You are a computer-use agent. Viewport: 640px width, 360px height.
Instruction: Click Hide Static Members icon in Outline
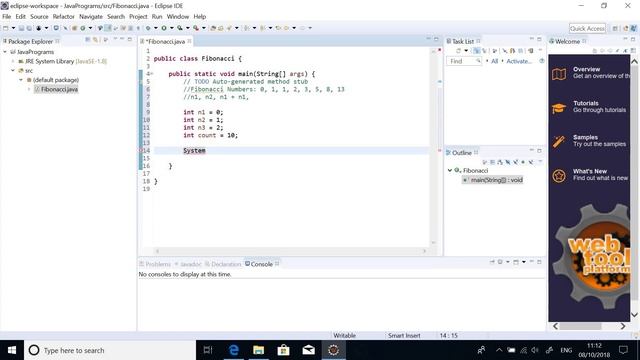point(516,162)
